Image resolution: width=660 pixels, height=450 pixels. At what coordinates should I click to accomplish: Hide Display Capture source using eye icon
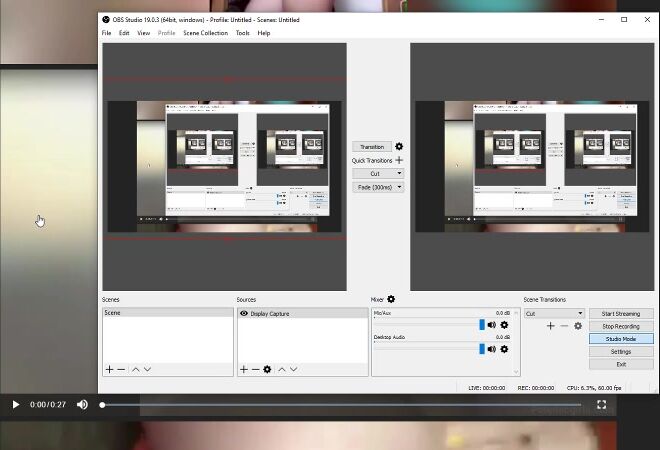pyautogui.click(x=244, y=314)
